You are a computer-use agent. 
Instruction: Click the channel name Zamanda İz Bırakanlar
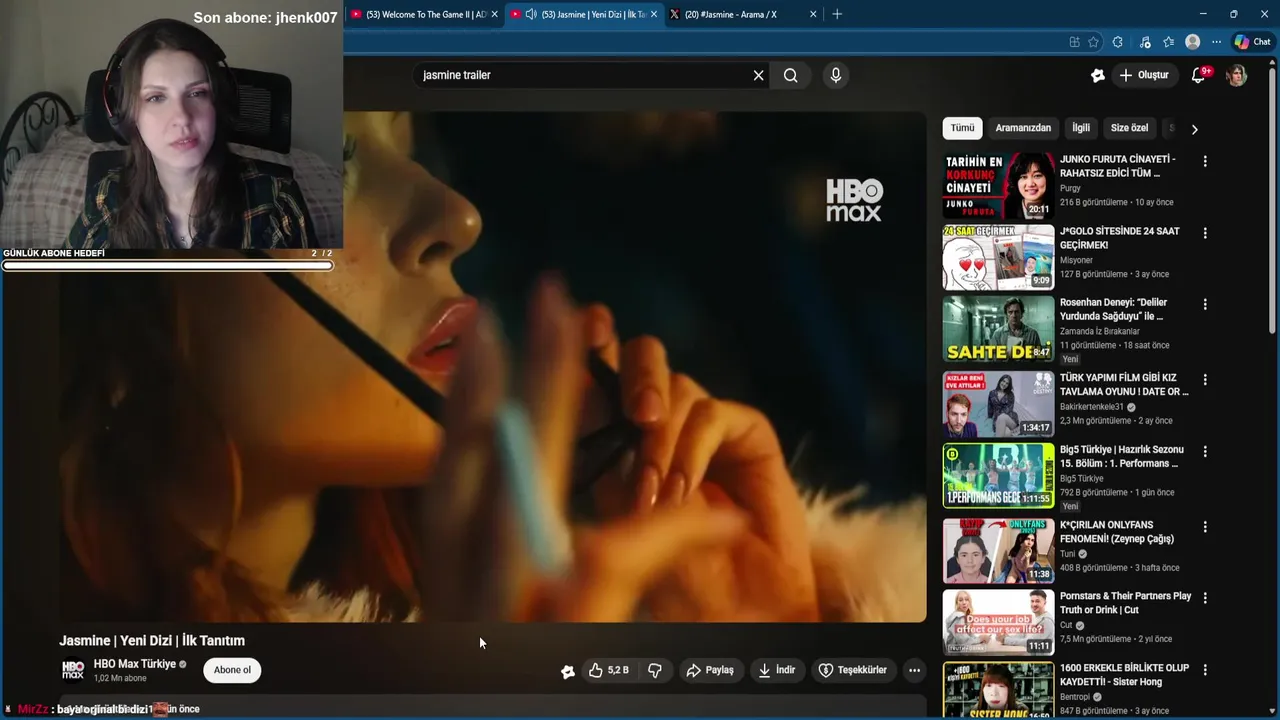click(x=1099, y=331)
